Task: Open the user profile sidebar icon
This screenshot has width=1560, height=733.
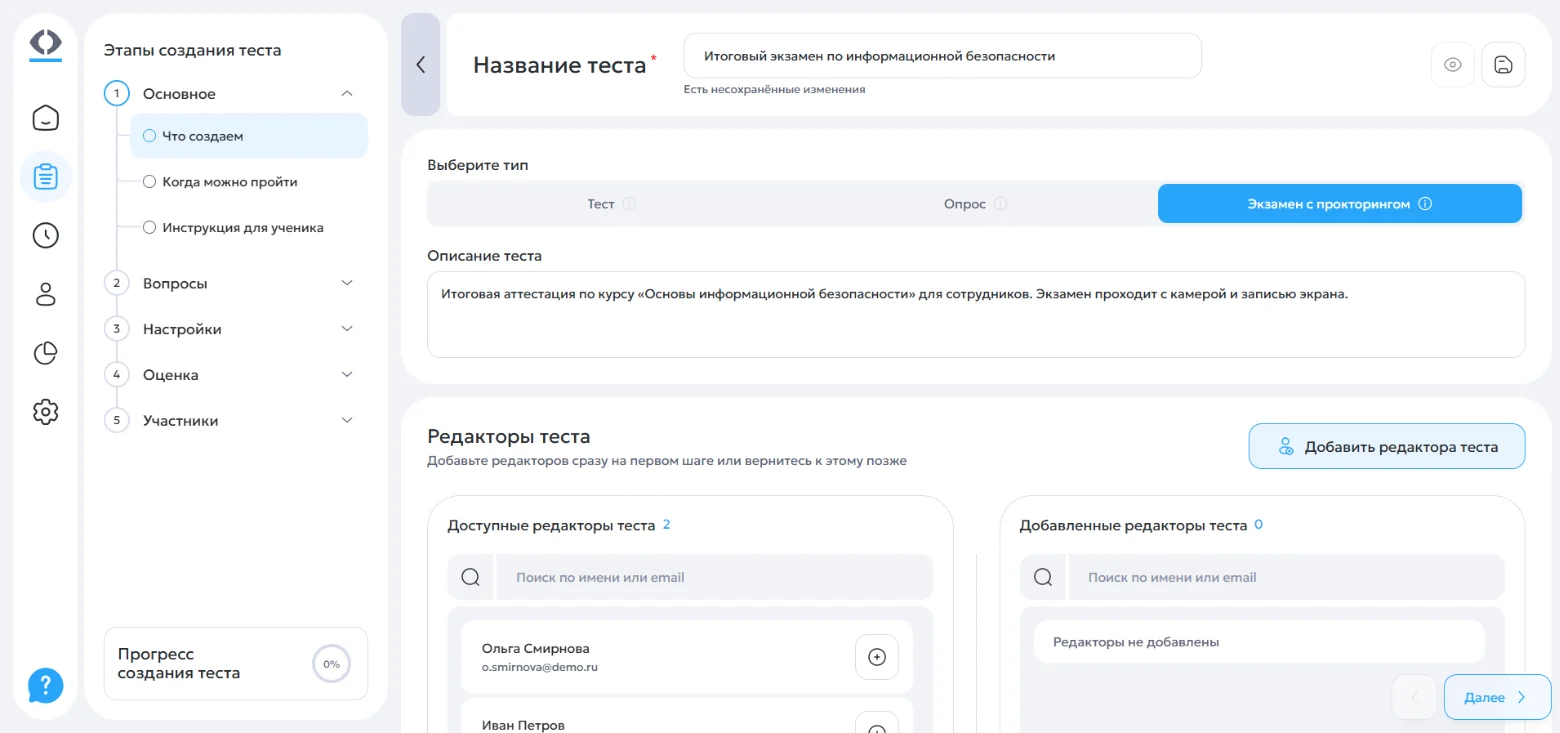Action: tap(46, 294)
